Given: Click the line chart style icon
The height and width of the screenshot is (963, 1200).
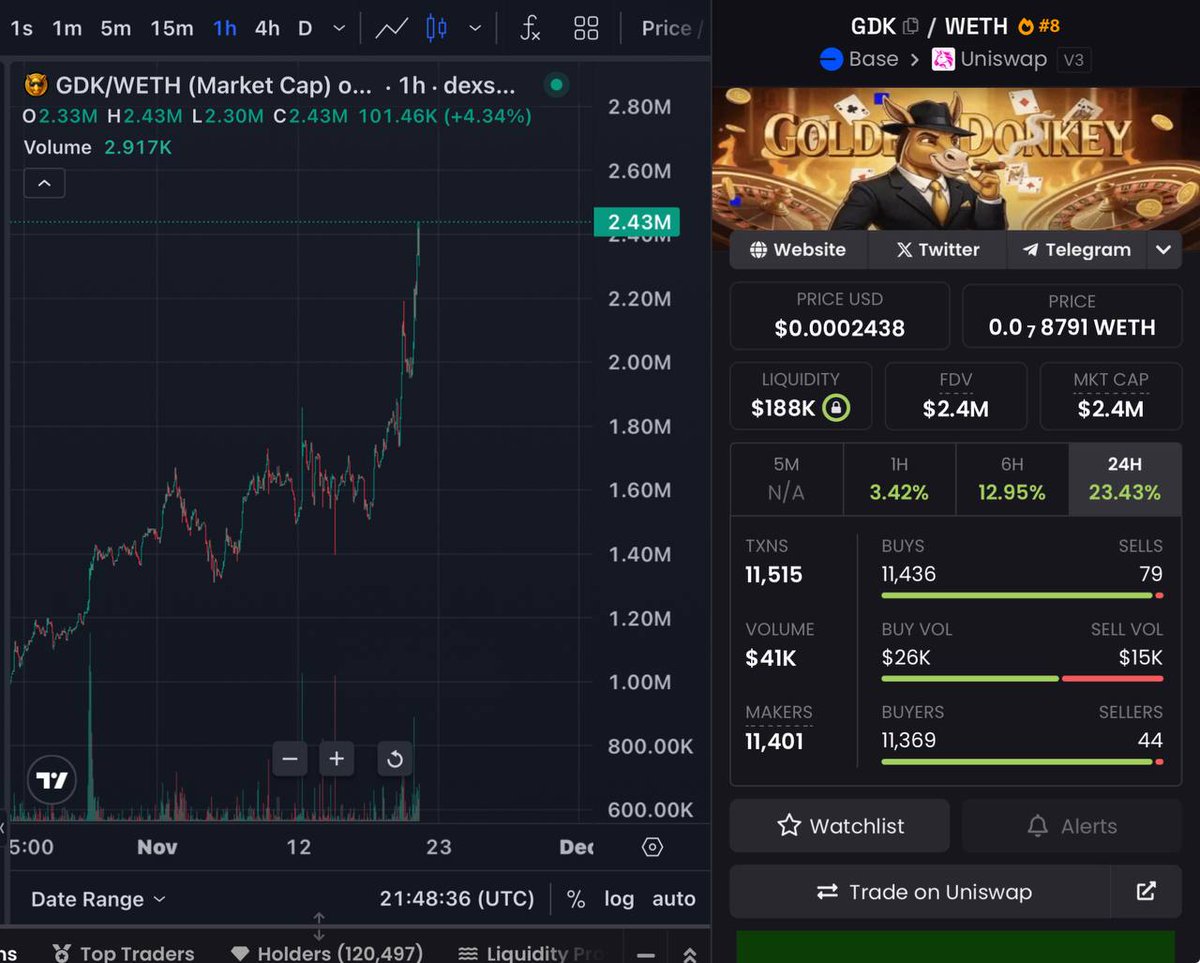Looking at the screenshot, I should point(391,28).
